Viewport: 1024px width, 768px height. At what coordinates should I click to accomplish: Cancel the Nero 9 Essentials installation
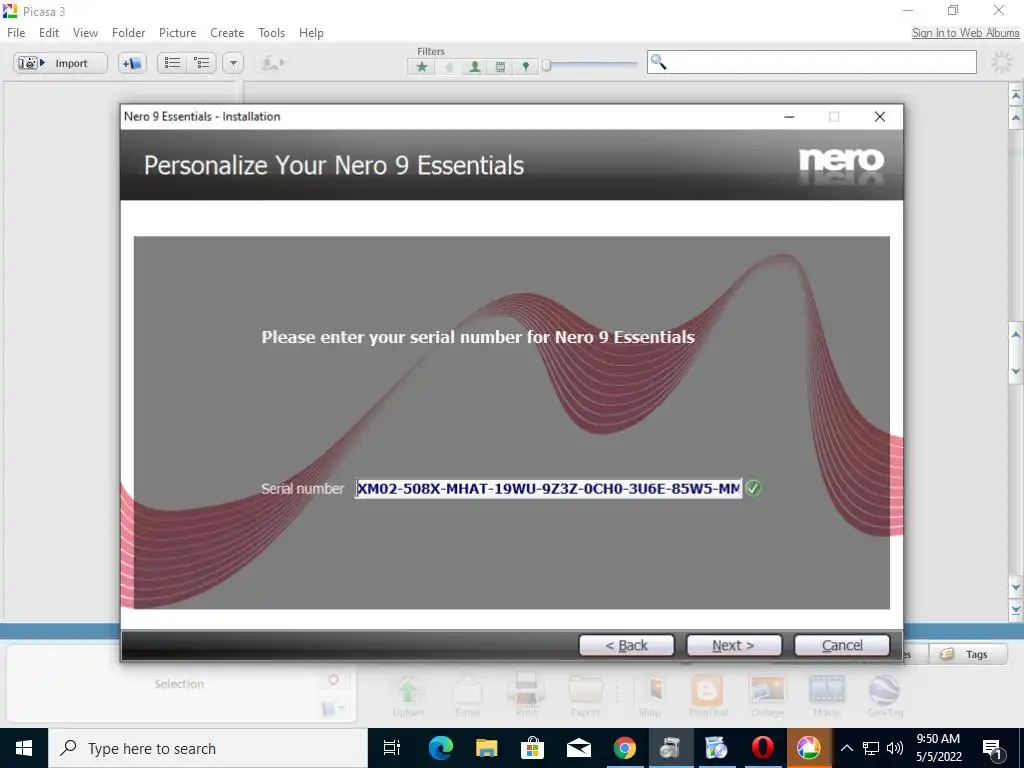(842, 645)
